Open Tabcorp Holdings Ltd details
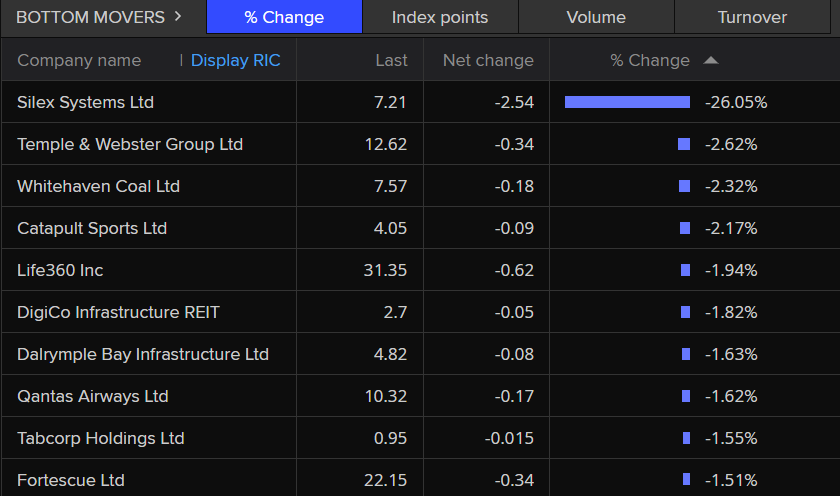The height and width of the screenshot is (496, 840). [x=101, y=438]
